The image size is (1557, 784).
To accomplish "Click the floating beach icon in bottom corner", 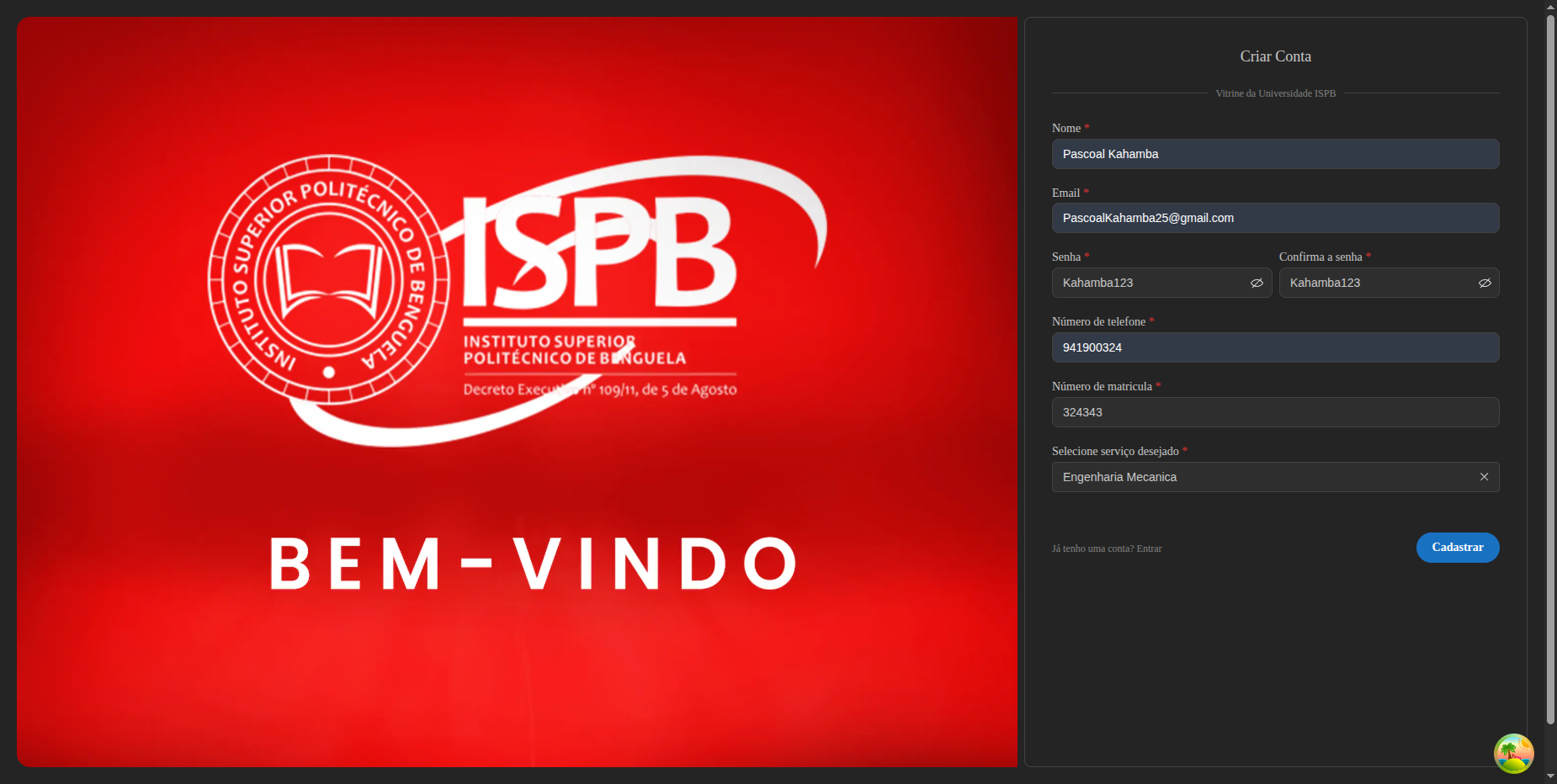I will [x=1513, y=753].
